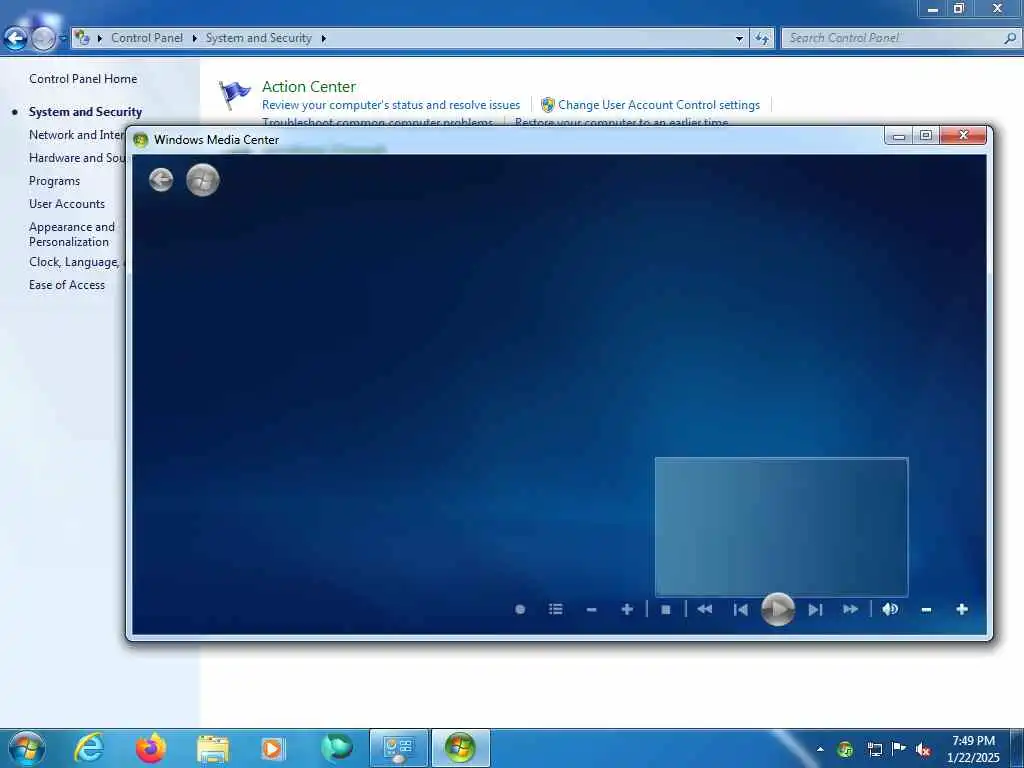This screenshot has width=1024, height=768.
Task: Navigate forward in Control Panel window
Action: 43,39
